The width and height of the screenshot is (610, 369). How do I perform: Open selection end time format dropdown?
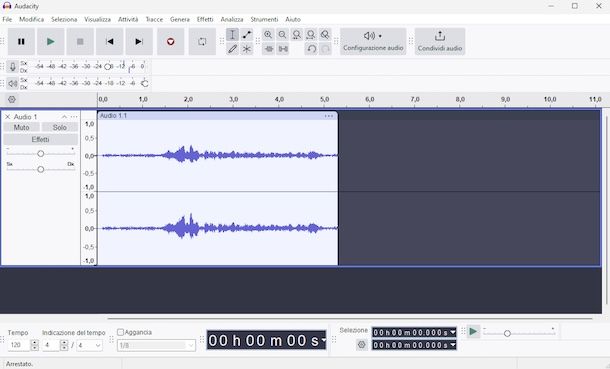click(x=452, y=345)
